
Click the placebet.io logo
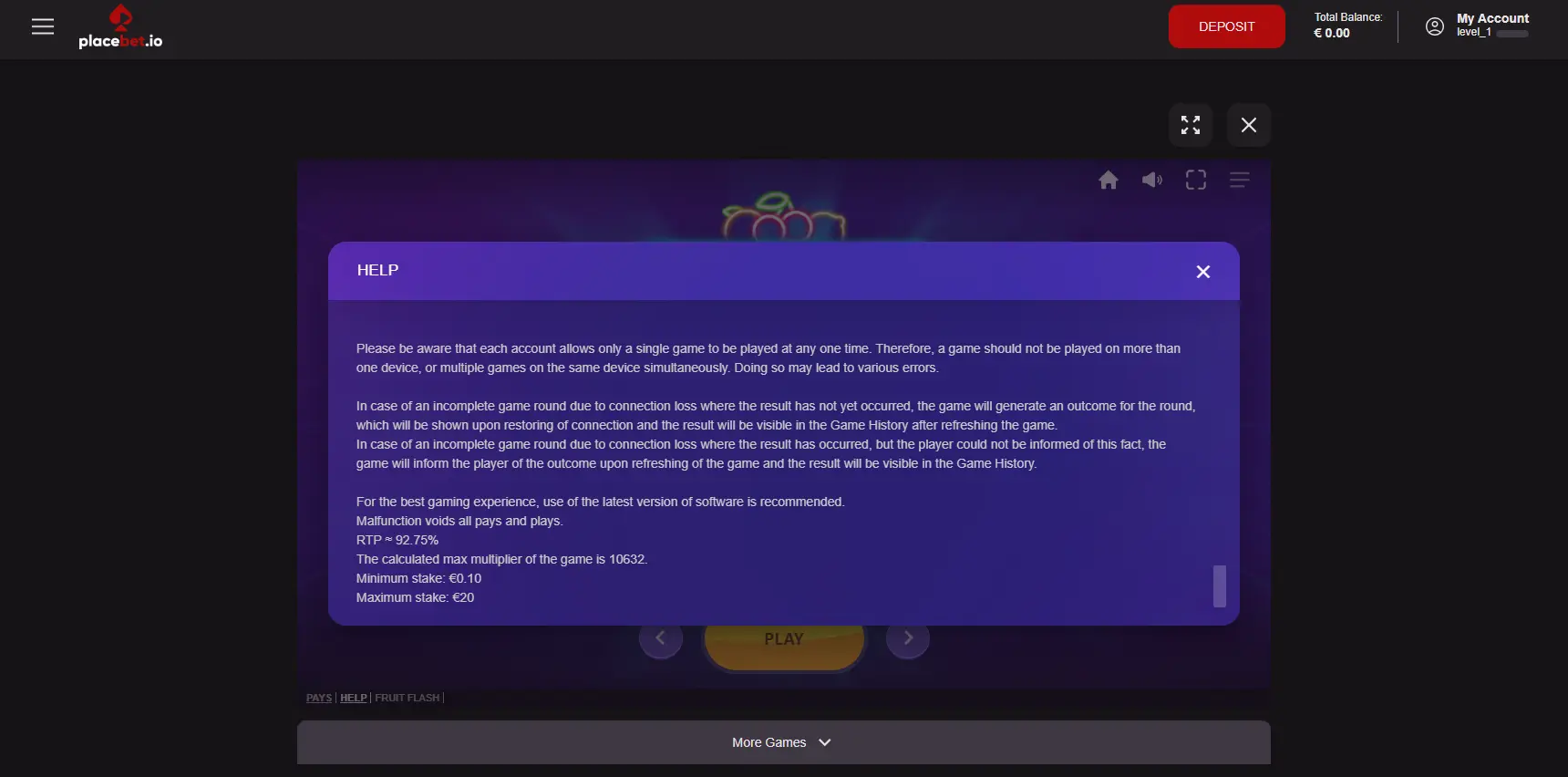[x=120, y=27]
